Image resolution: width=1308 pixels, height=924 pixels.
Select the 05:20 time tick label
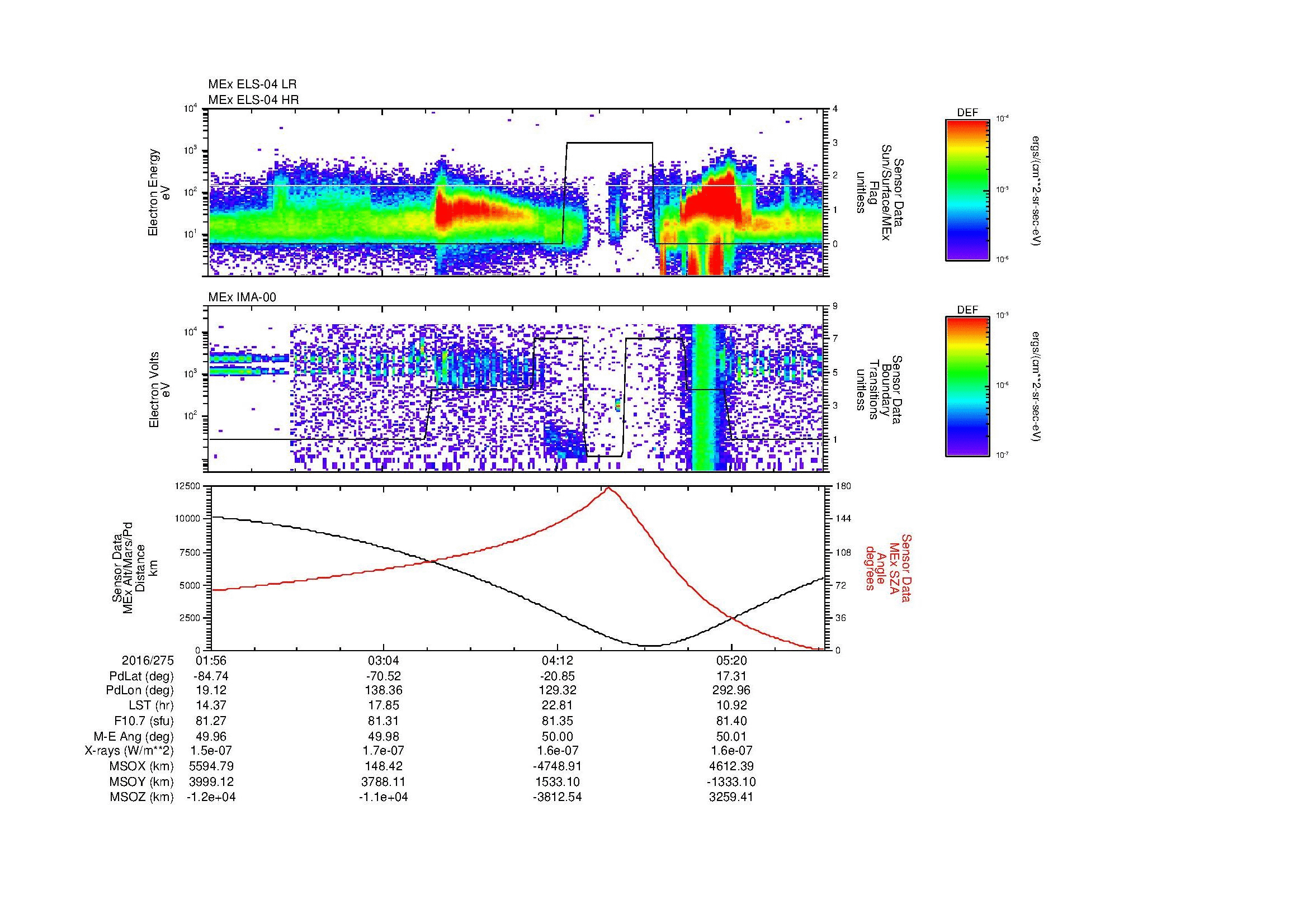731,661
